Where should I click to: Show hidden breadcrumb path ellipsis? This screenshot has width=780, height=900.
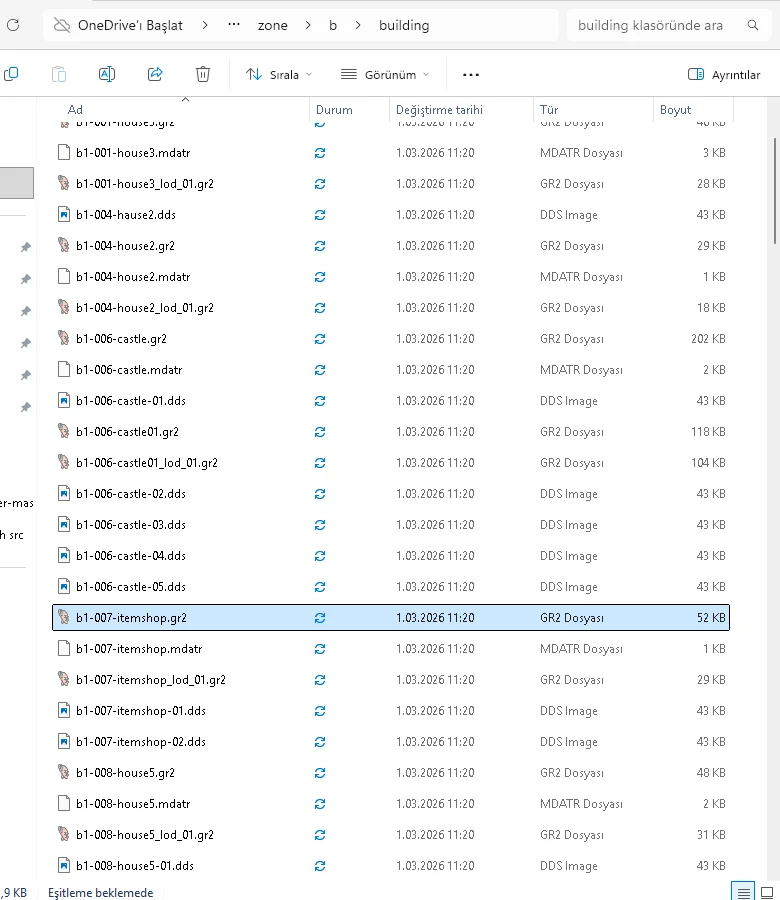[234, 25]
